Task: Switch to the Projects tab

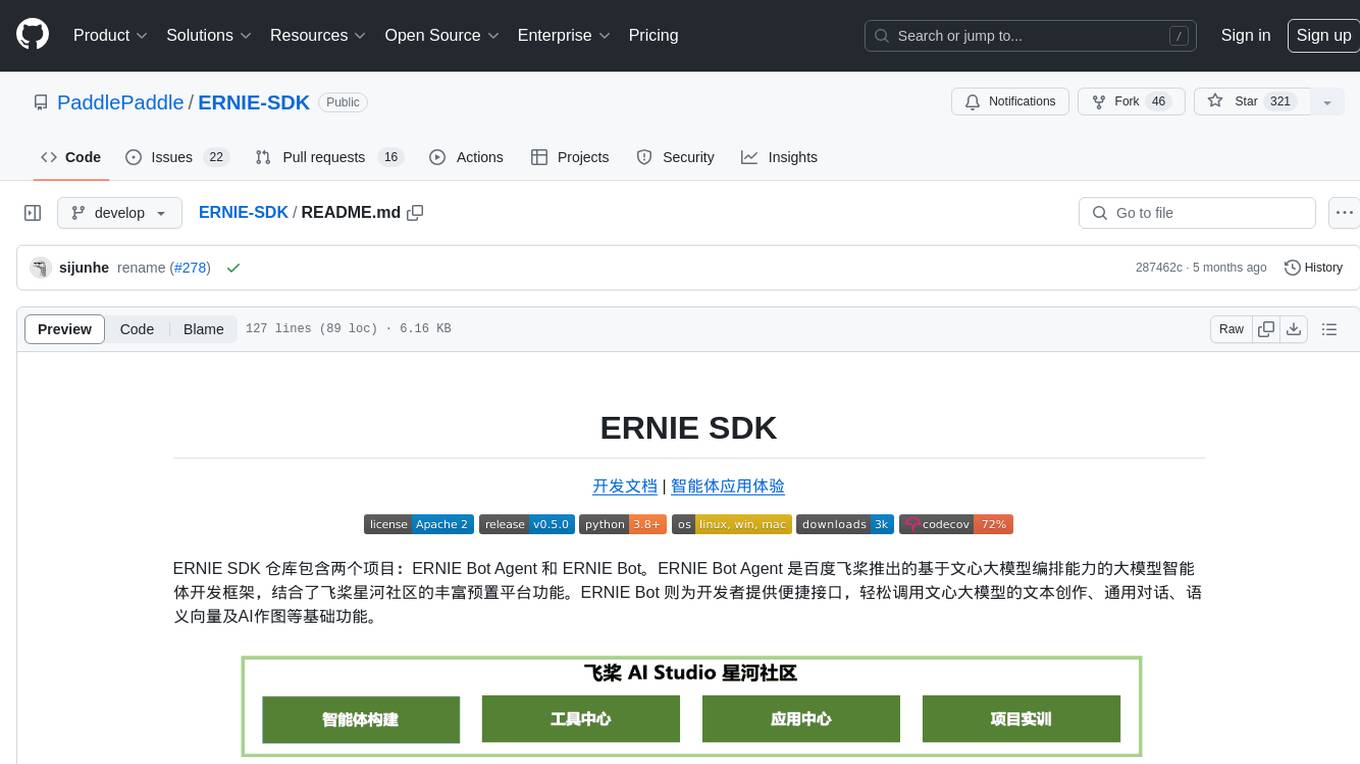Action: pos(570,157)
